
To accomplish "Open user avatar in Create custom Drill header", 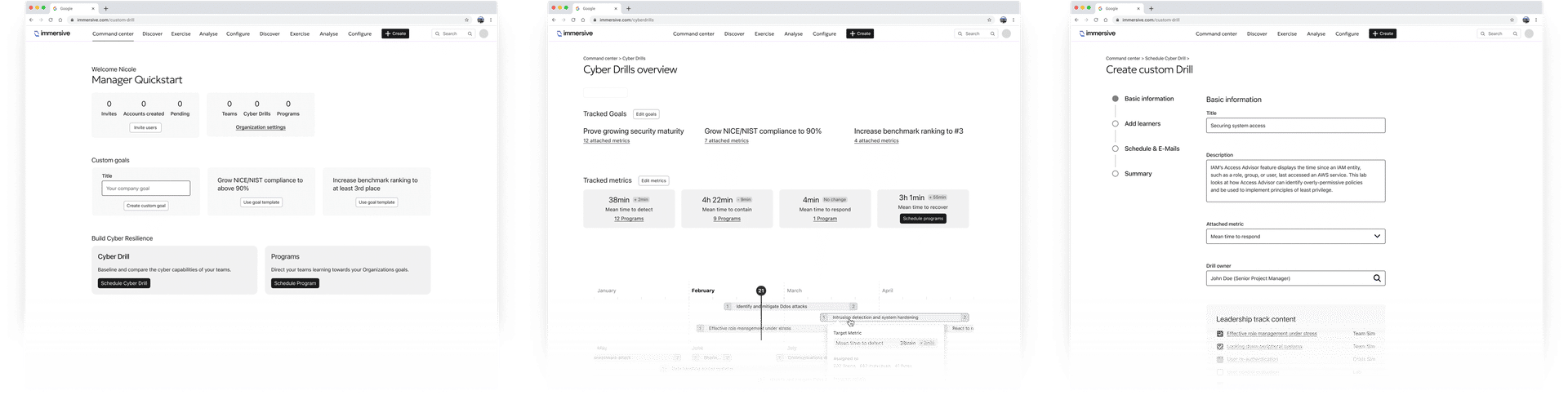I will coord(1529,33).
